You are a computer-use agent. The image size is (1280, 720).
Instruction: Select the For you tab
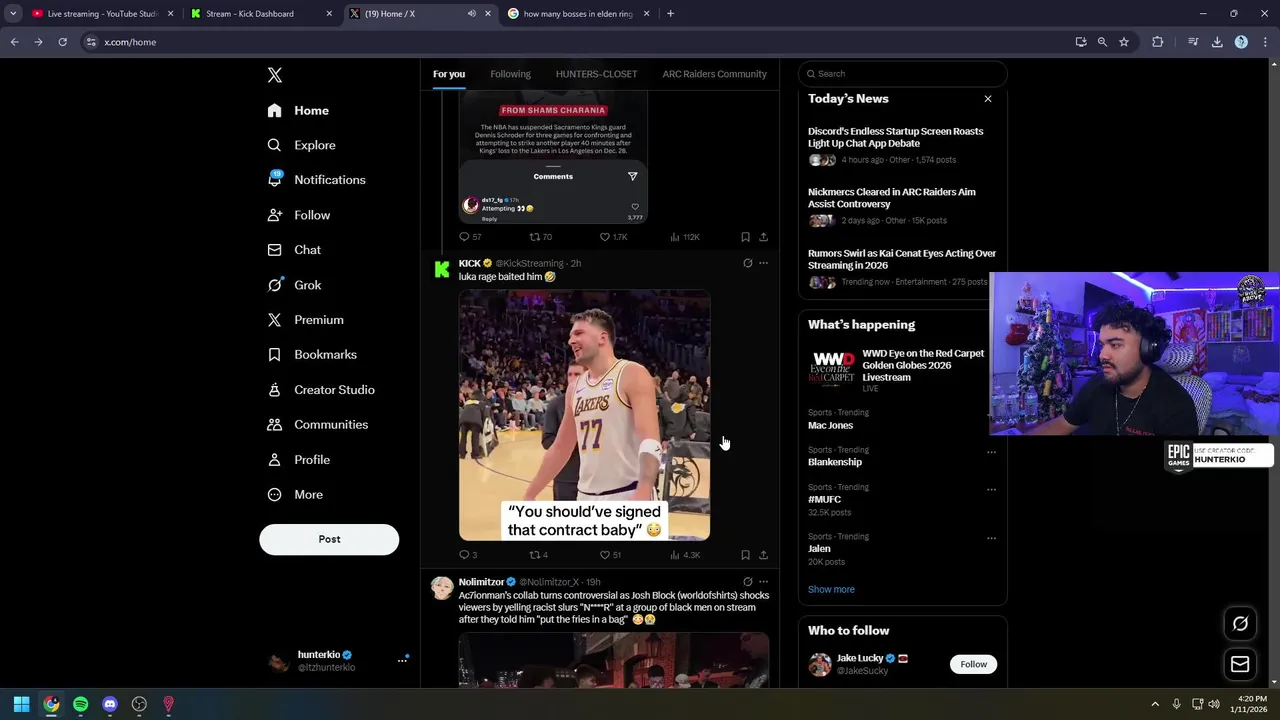[x=449, y=74]
